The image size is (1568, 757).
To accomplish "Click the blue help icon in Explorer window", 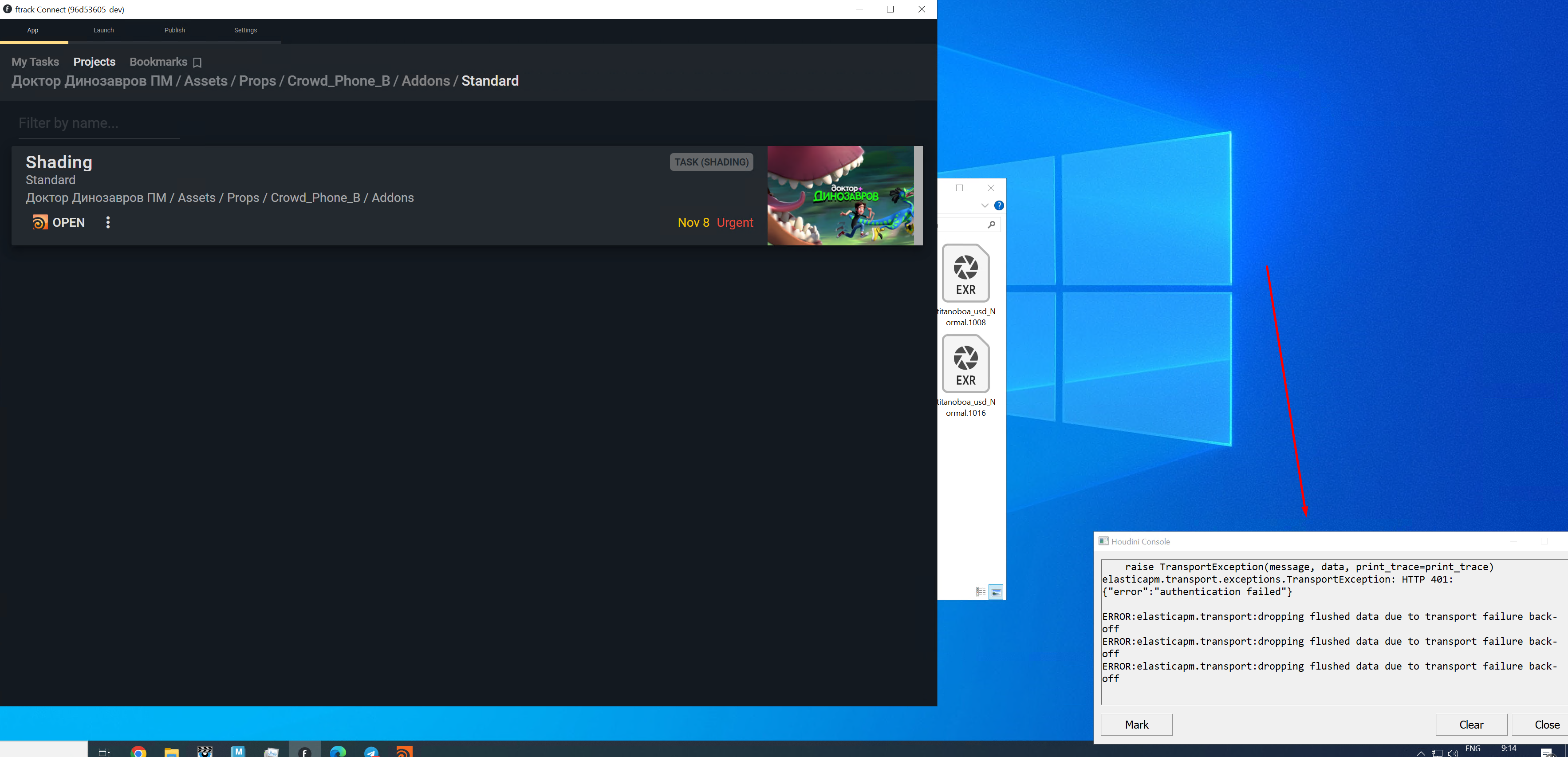I will click(999, 206).
